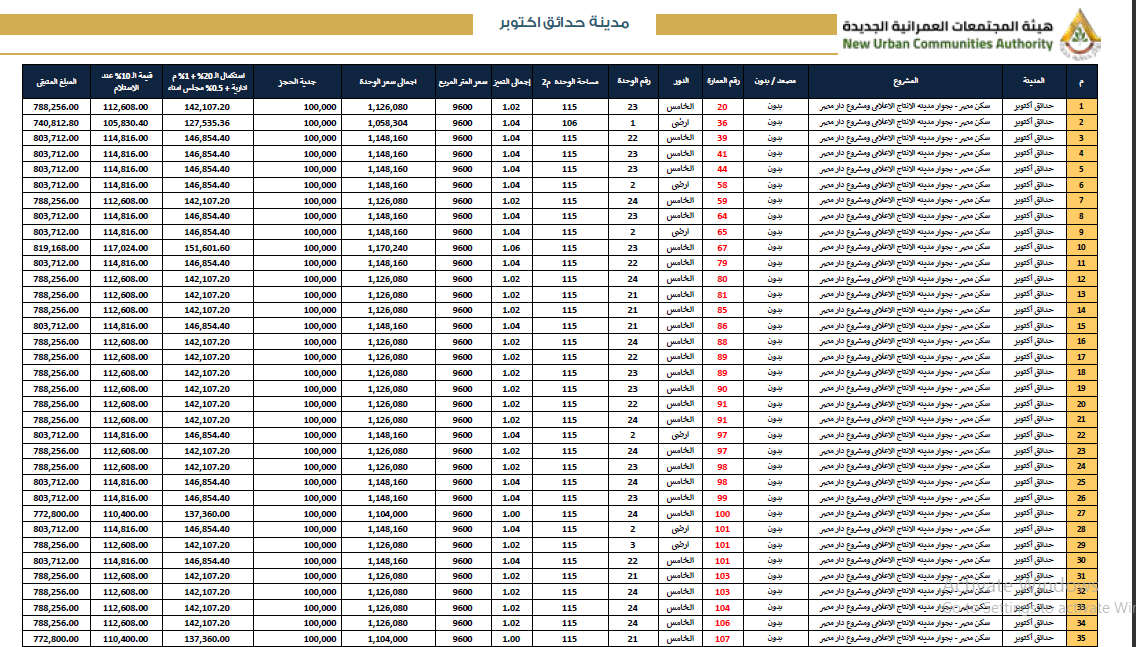The width and height of the screenshot is (1136, 647).
Task: Select the 'م' serial number column header
Action: point(1082,82)
